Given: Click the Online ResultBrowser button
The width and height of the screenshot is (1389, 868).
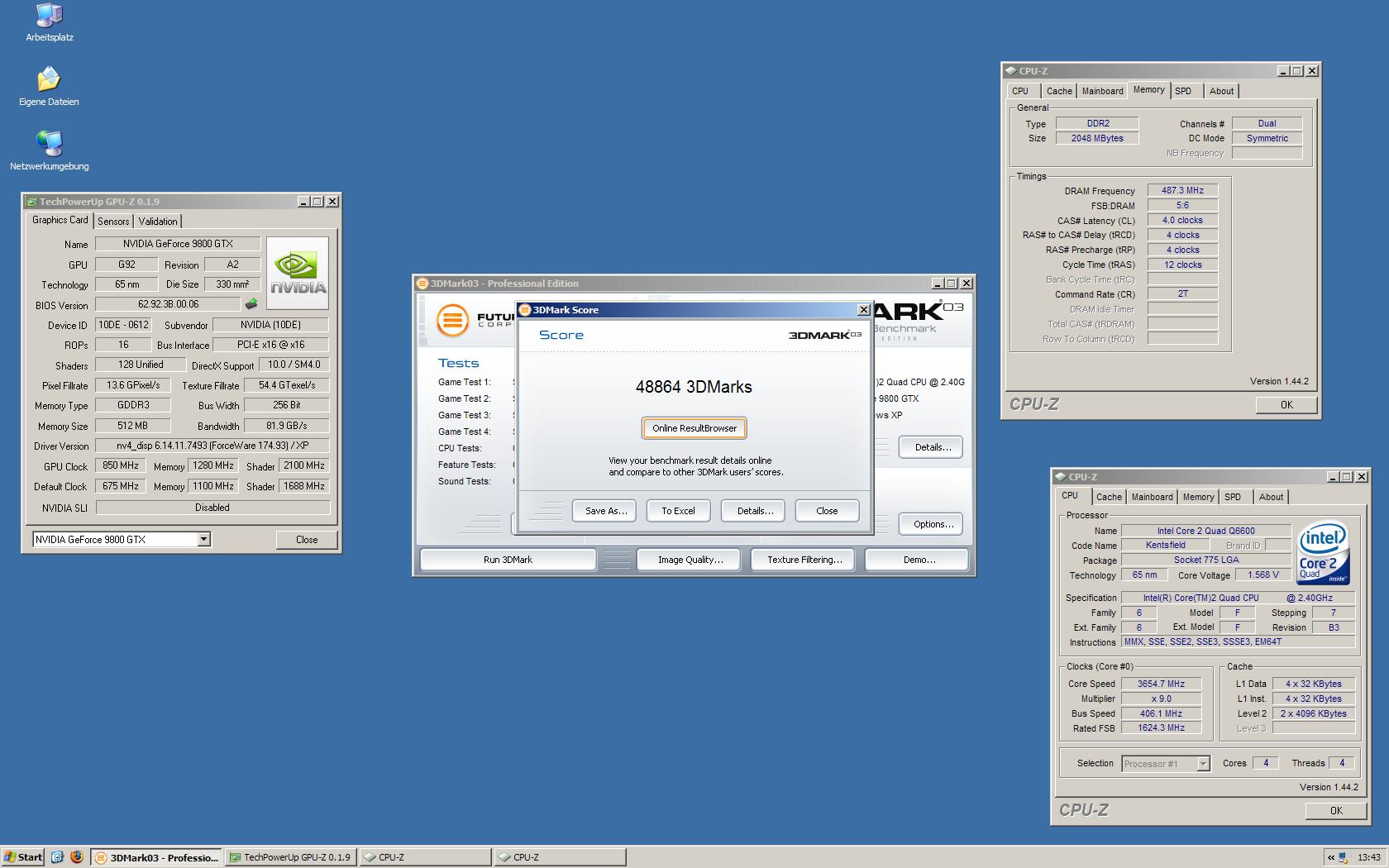Looking at the screenshot, I should 694,428.
